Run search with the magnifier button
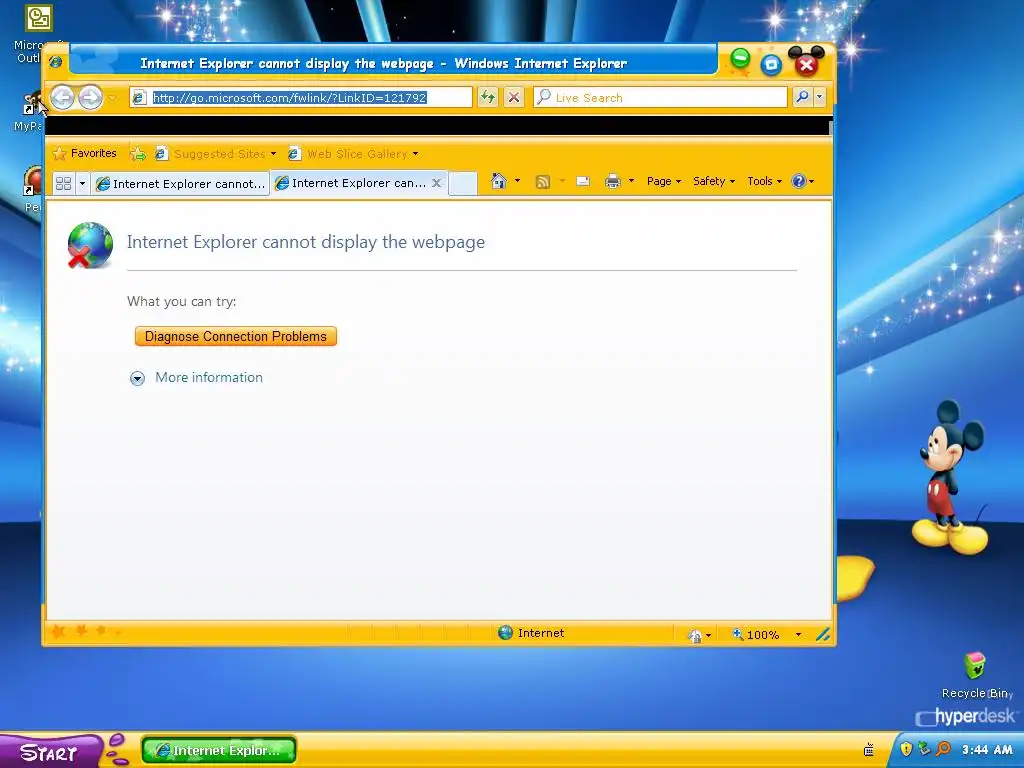The height and width of the screenshot is (768, 1024). click(802, 97)
